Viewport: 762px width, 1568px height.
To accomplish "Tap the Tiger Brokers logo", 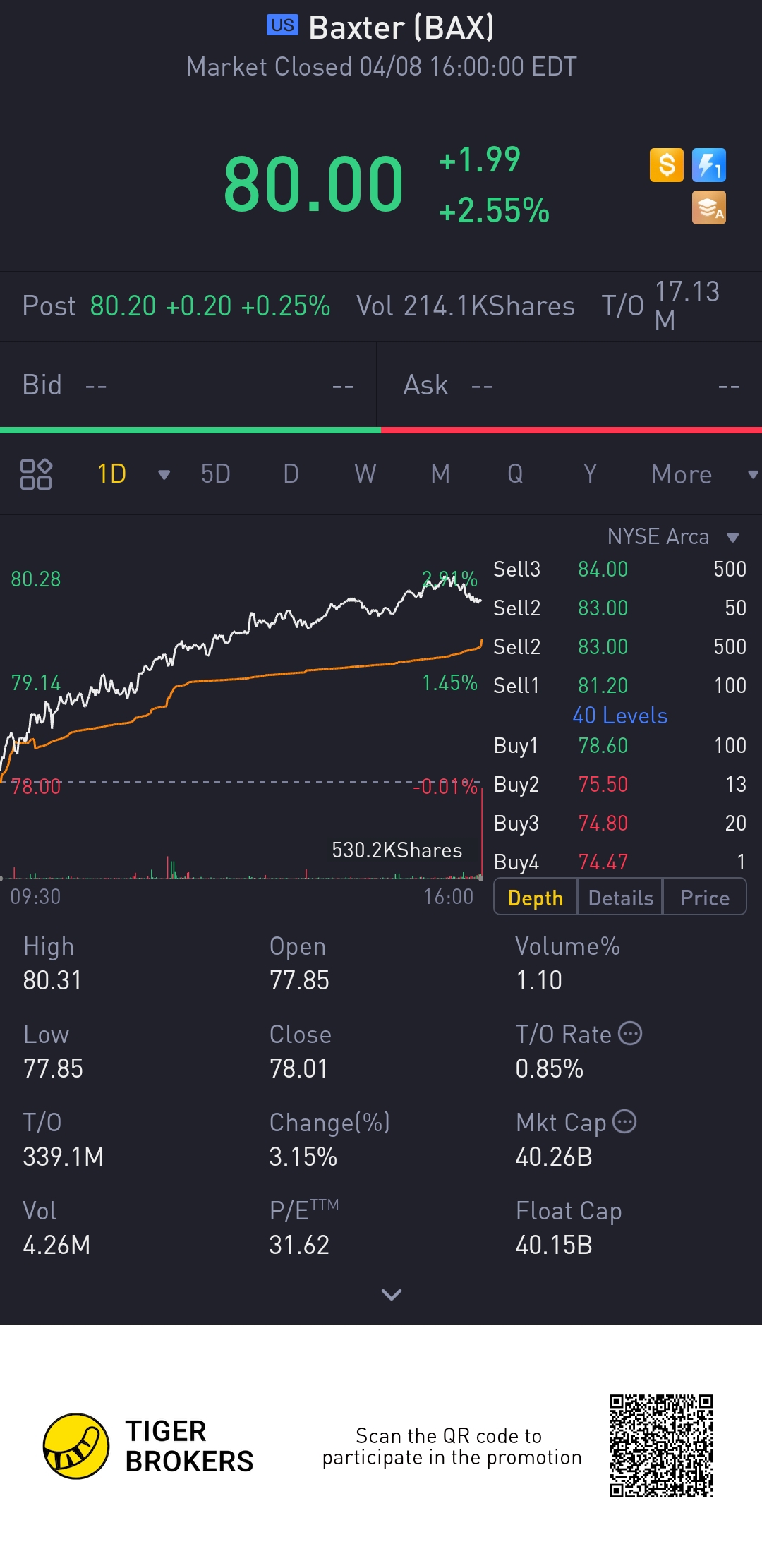I will (x=148, y=1446).
